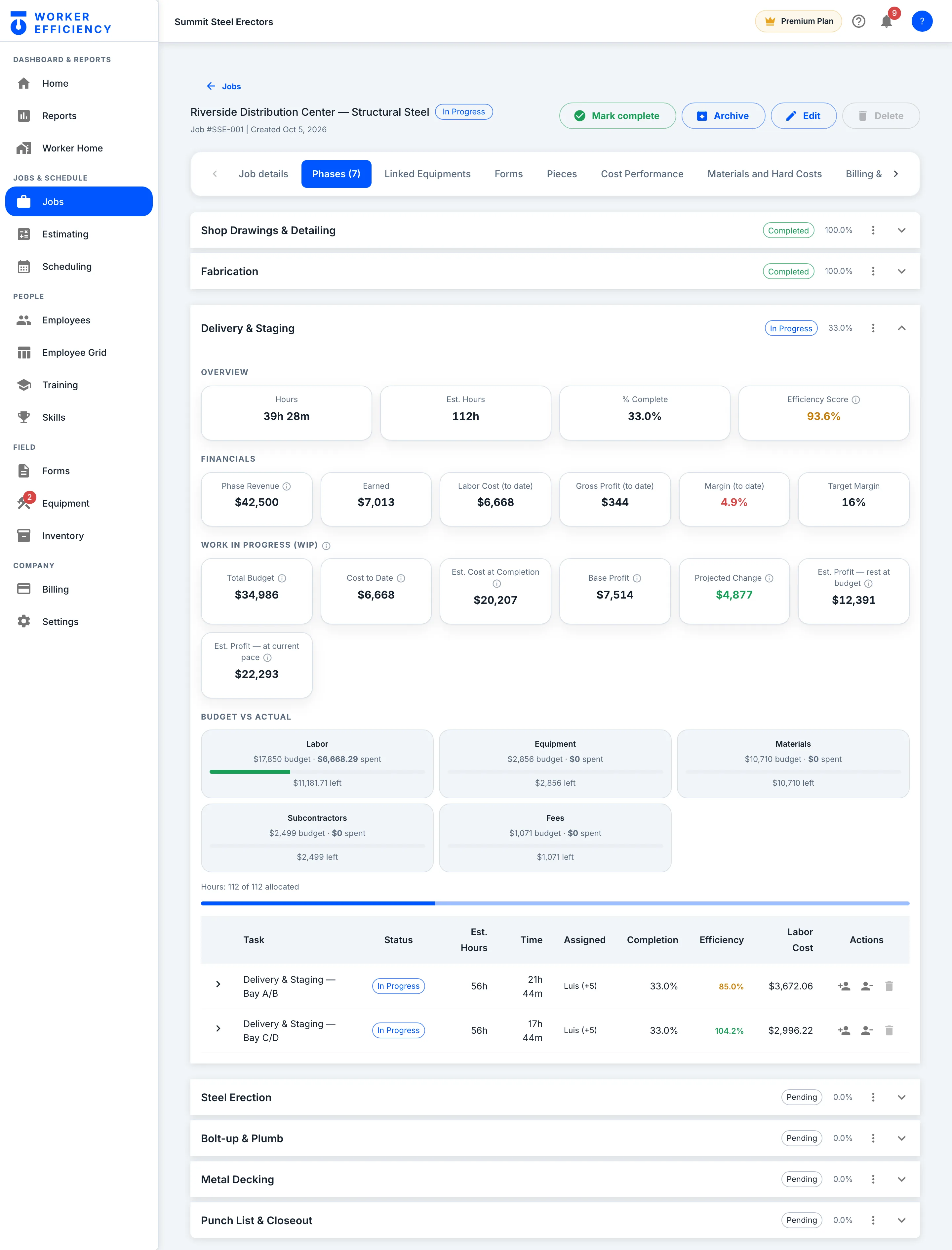Screen dimensions: 952x1250
Task: Open the blue user avatar menu
Action: (921, 21)
